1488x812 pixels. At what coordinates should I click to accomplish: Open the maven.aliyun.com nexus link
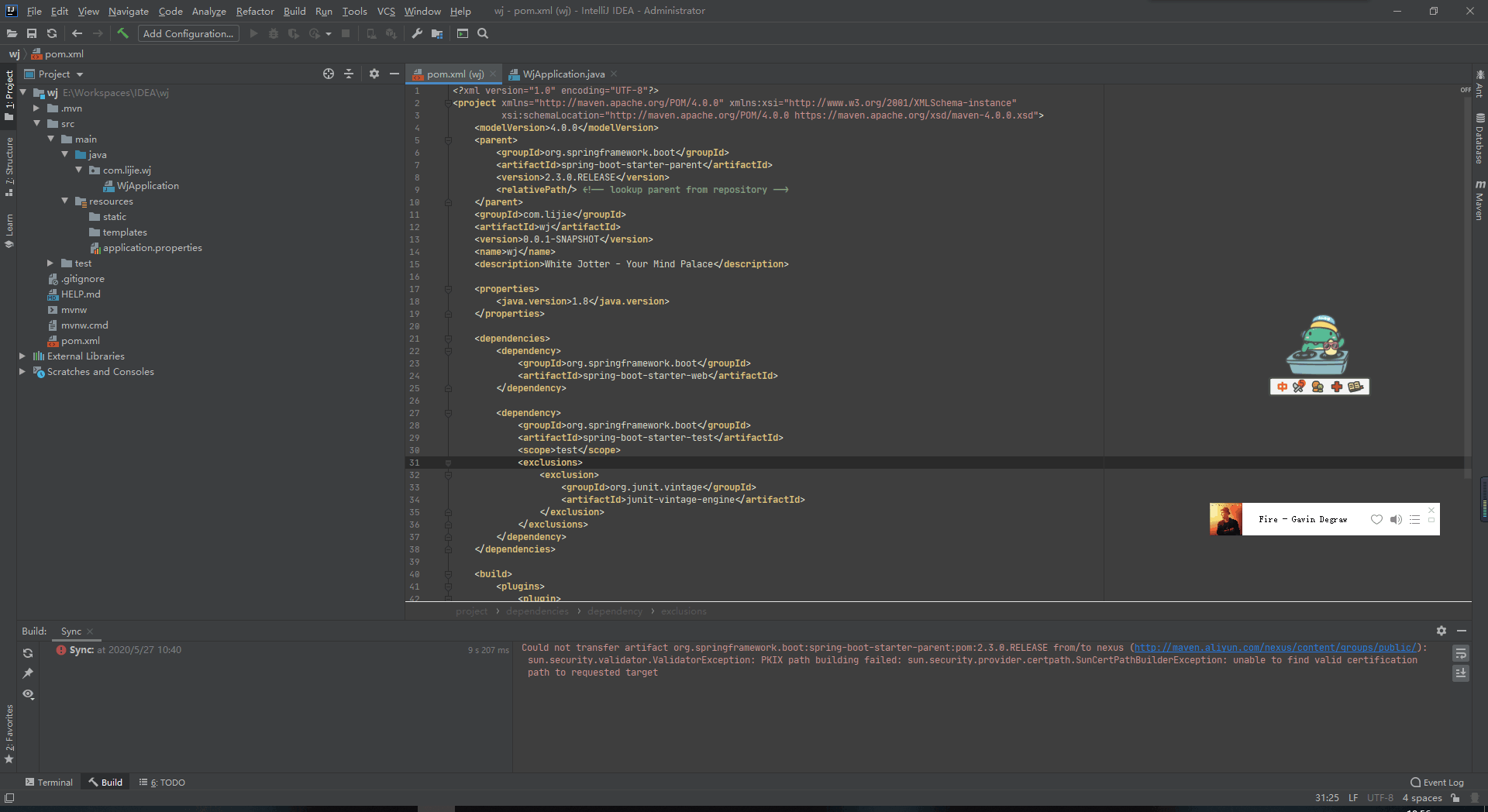[1276, 648]
